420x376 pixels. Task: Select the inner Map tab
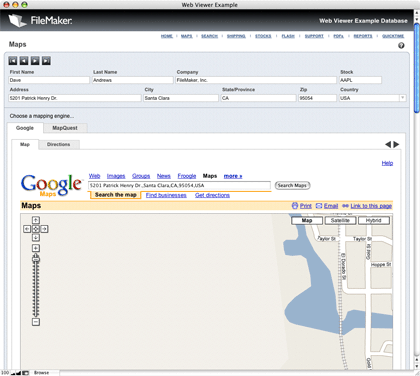pyautogui.click(x=25, y=144)
